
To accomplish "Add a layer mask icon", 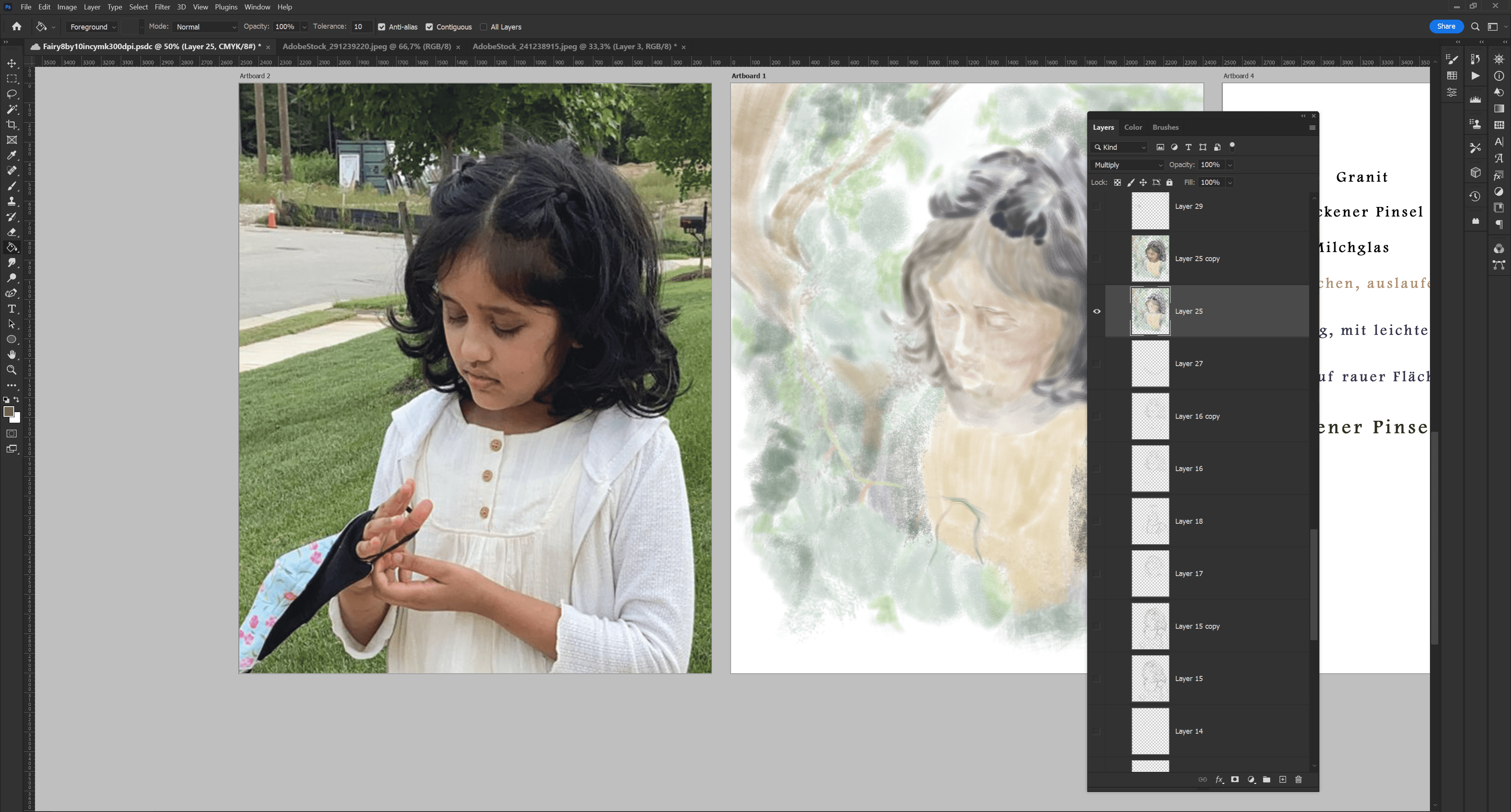I will point(1235,779).
